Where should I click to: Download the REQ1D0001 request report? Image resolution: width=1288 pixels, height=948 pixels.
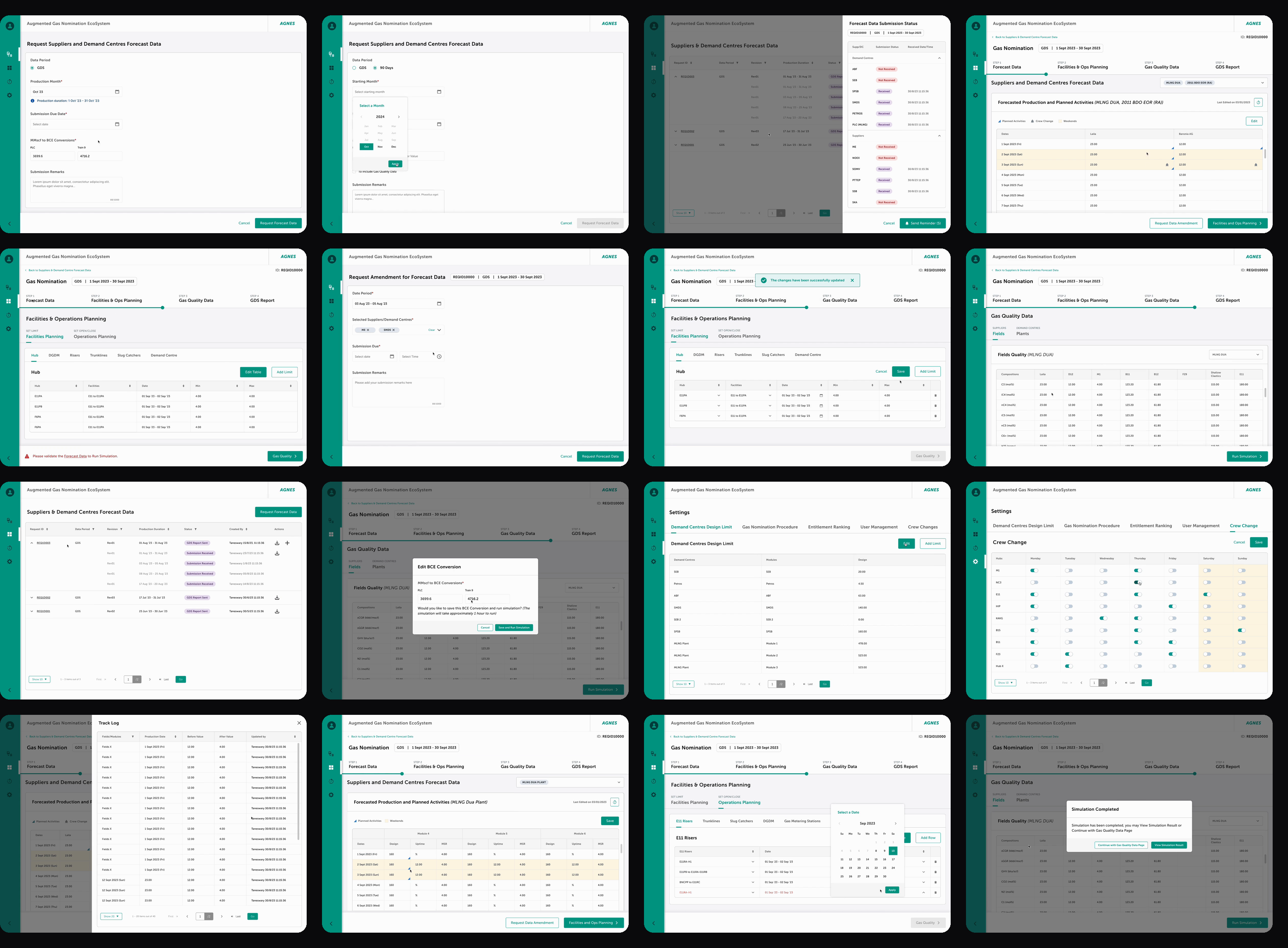(277, 611)
